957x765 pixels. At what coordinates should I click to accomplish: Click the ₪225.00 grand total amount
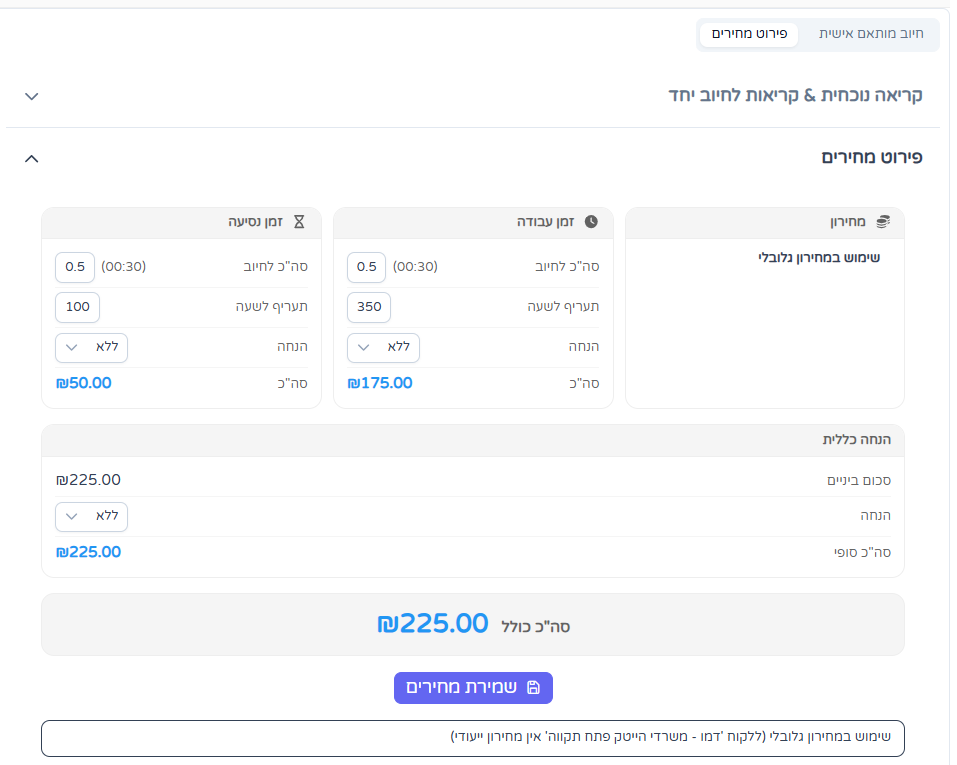click(433, 624)
